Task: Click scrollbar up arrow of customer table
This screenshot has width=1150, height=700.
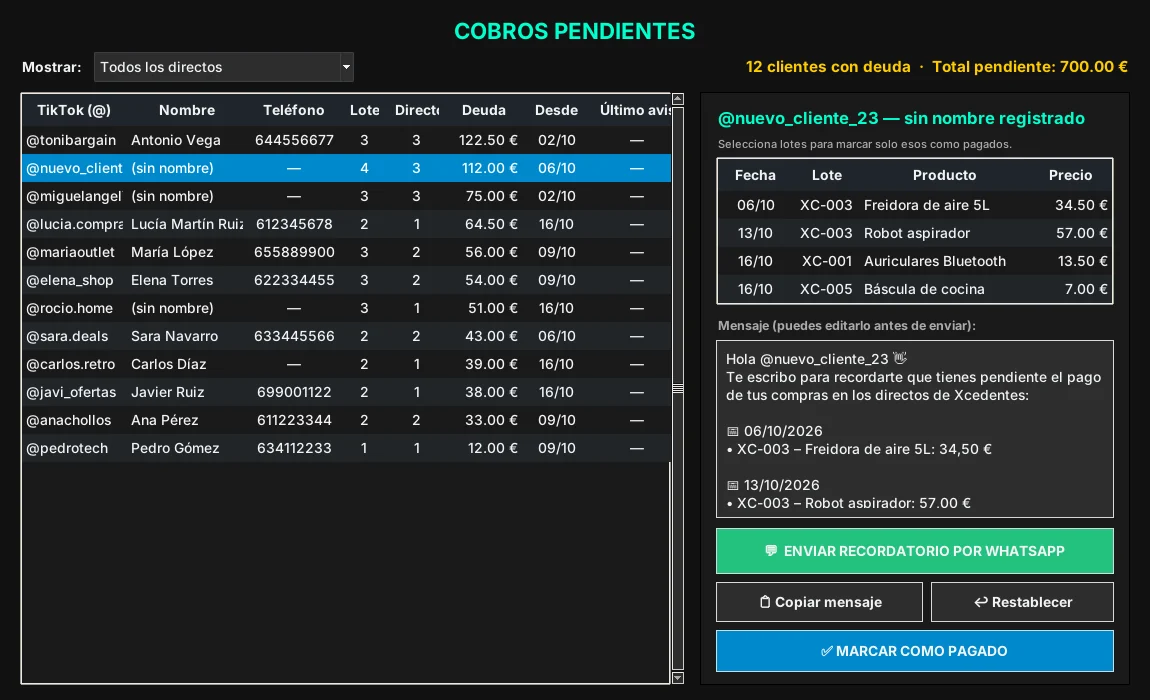Action: (x=678, y=99)
